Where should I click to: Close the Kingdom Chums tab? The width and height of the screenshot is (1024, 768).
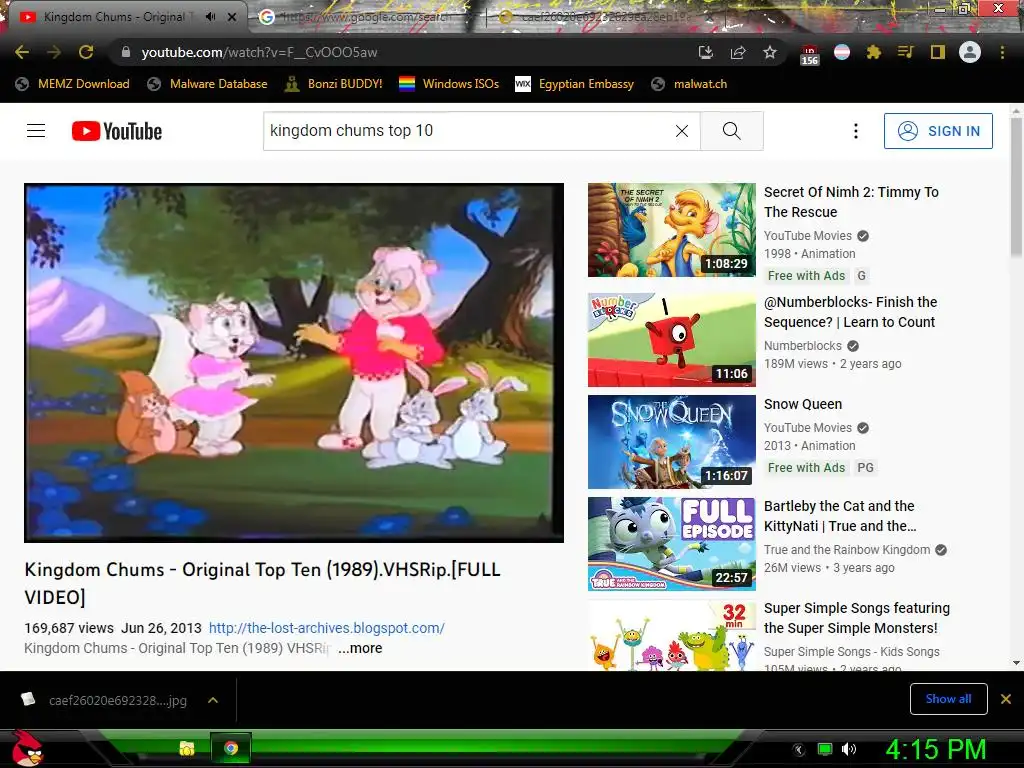tap(232, 17)
